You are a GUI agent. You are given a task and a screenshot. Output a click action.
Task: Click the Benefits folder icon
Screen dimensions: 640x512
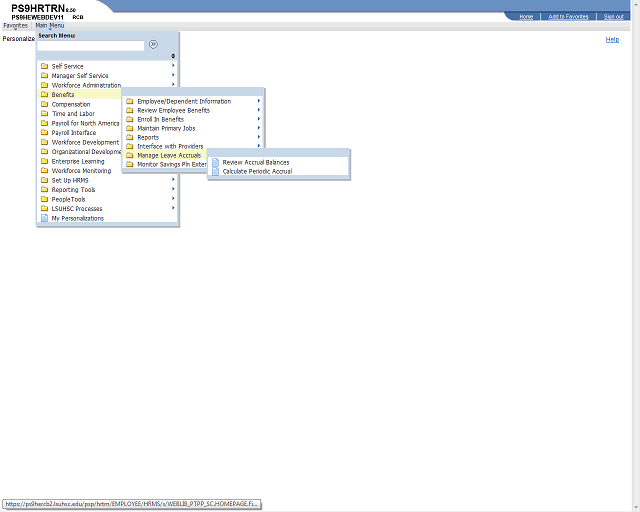[44, 94]
